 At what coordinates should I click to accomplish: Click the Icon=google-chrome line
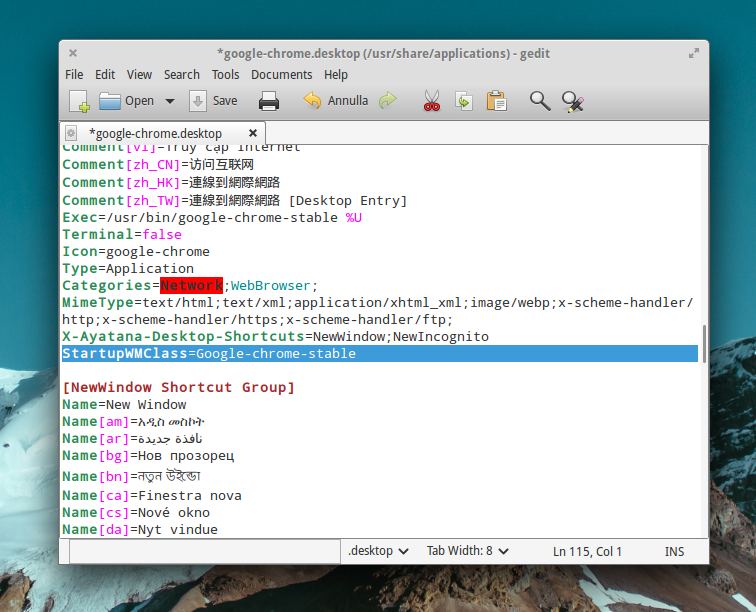(x=136, y=251)
